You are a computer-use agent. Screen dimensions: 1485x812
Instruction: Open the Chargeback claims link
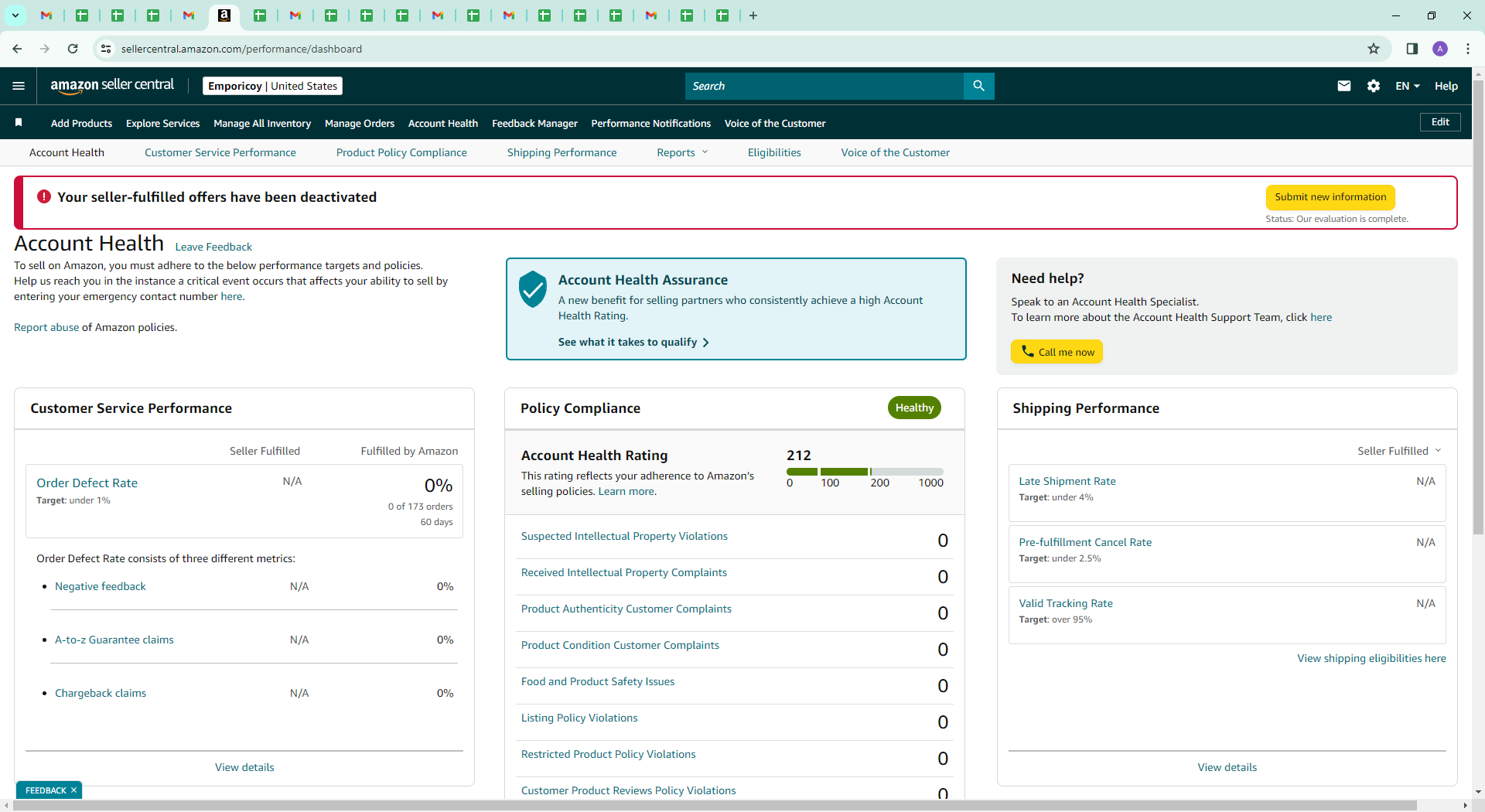101,693
